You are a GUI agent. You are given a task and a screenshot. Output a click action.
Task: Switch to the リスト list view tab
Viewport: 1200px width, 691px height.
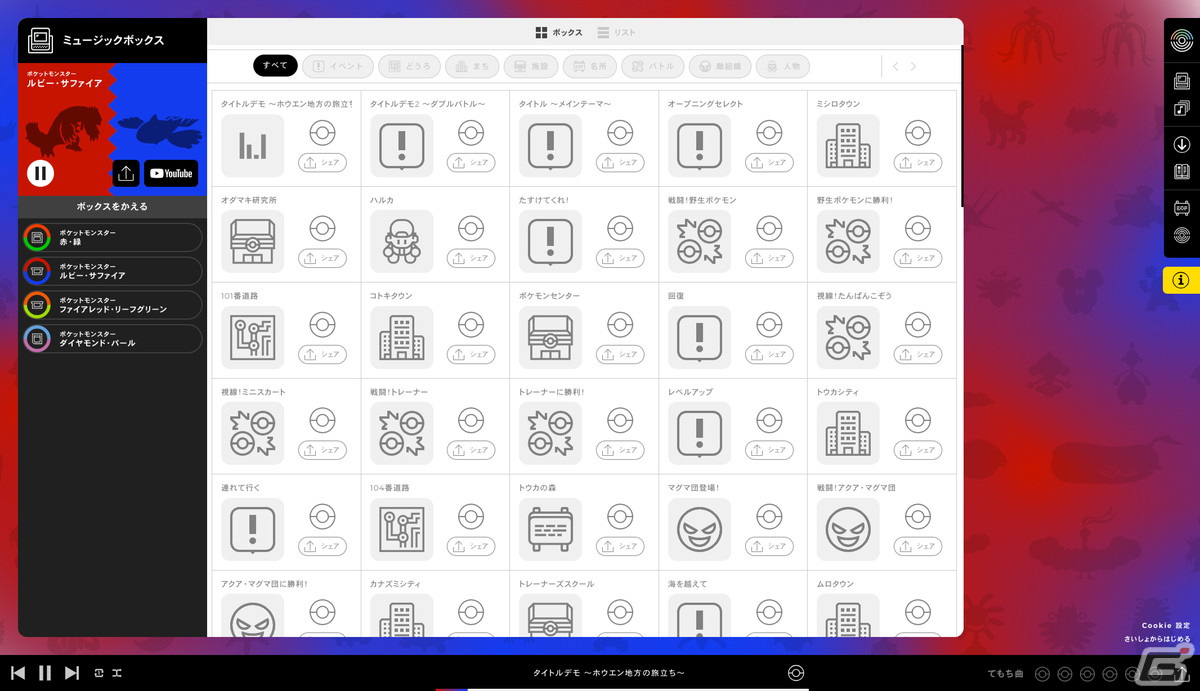[x=616, y=33]
